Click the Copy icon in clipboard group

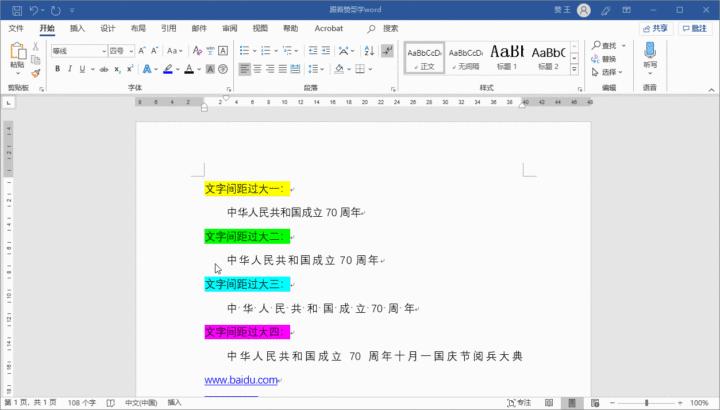click(35, 60)
